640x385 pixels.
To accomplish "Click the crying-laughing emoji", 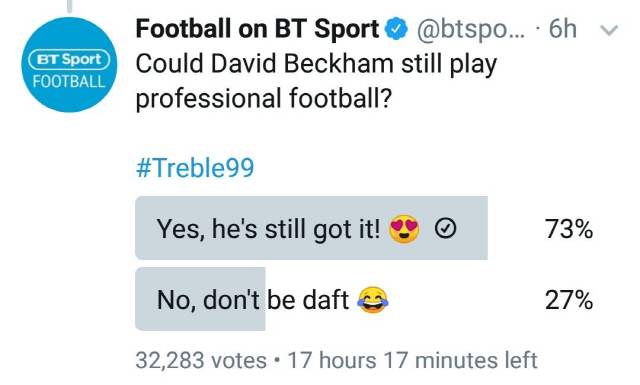I will click(x=373, y=300).
